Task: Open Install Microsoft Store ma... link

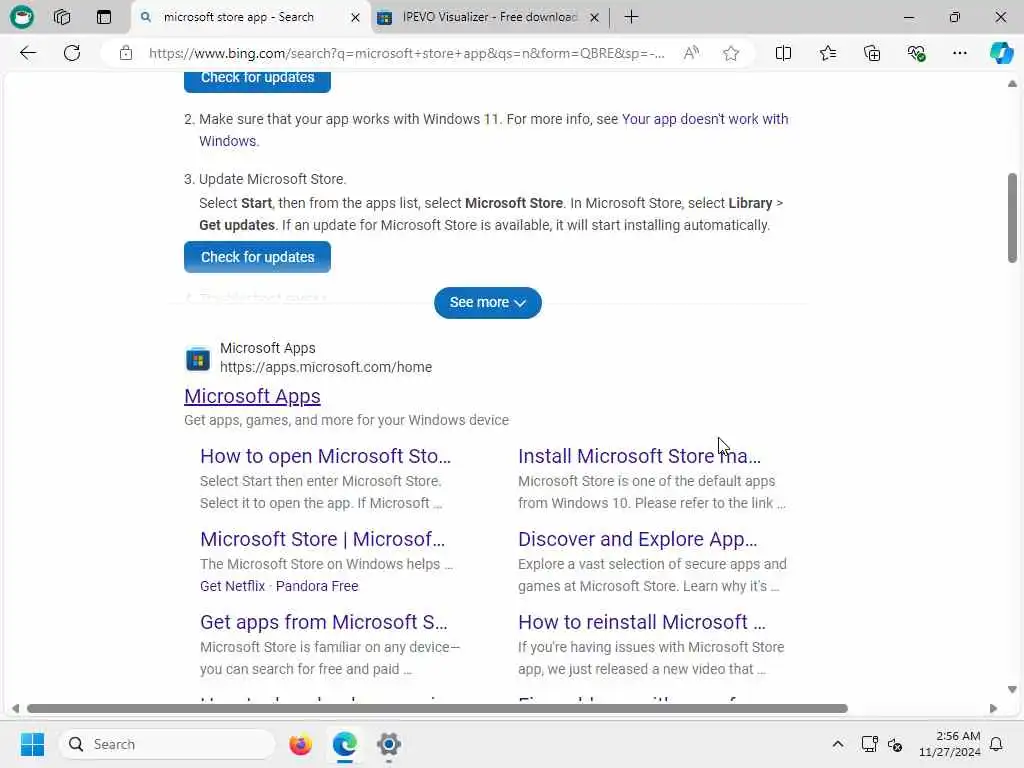Action: point(639,456)
